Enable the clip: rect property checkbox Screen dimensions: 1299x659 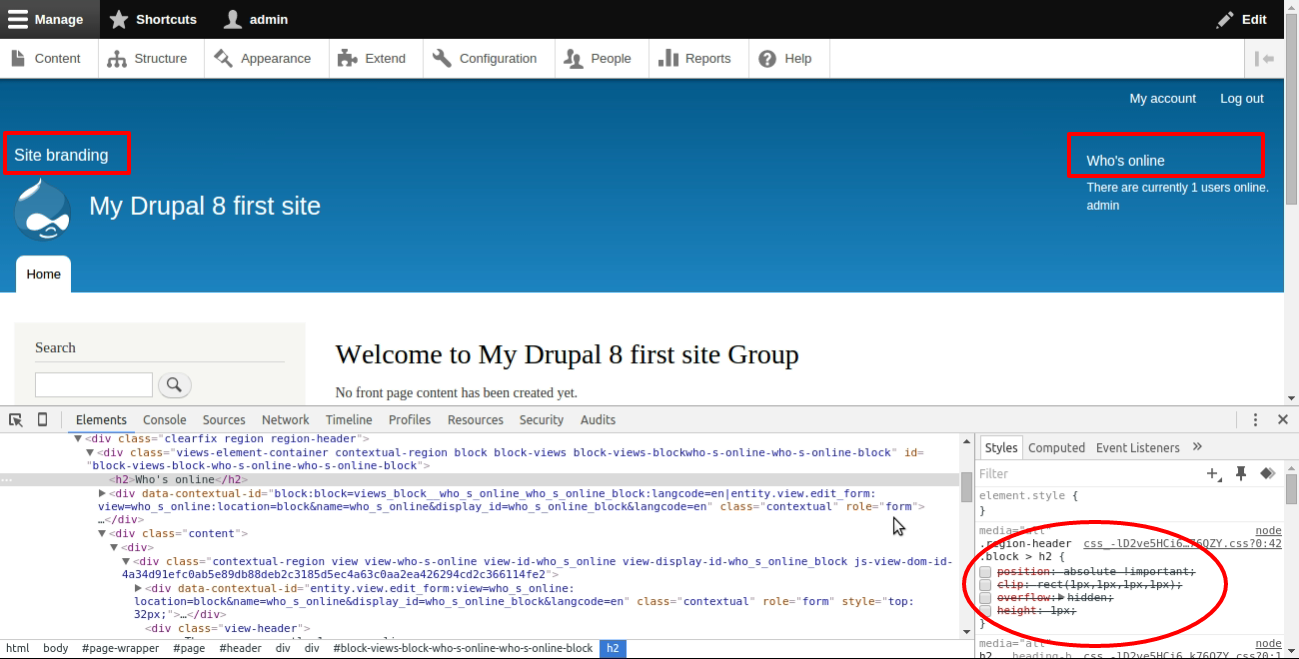pyautogui.click(x=985, y=584)
